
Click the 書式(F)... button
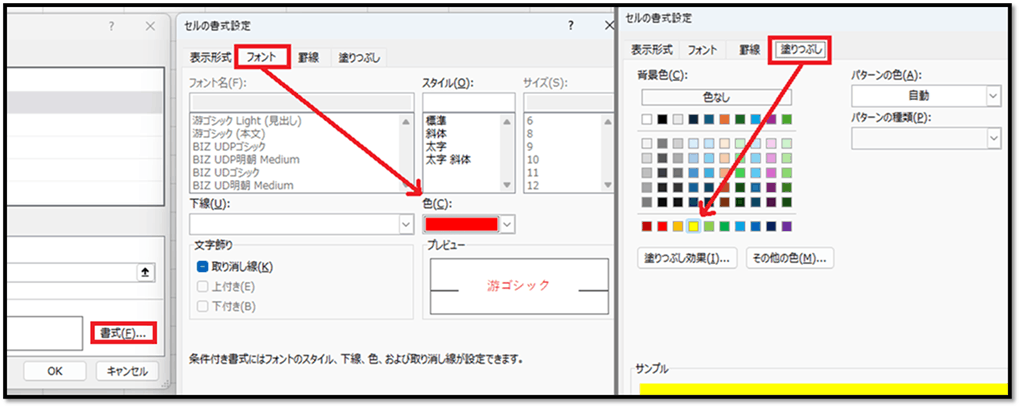123,333
